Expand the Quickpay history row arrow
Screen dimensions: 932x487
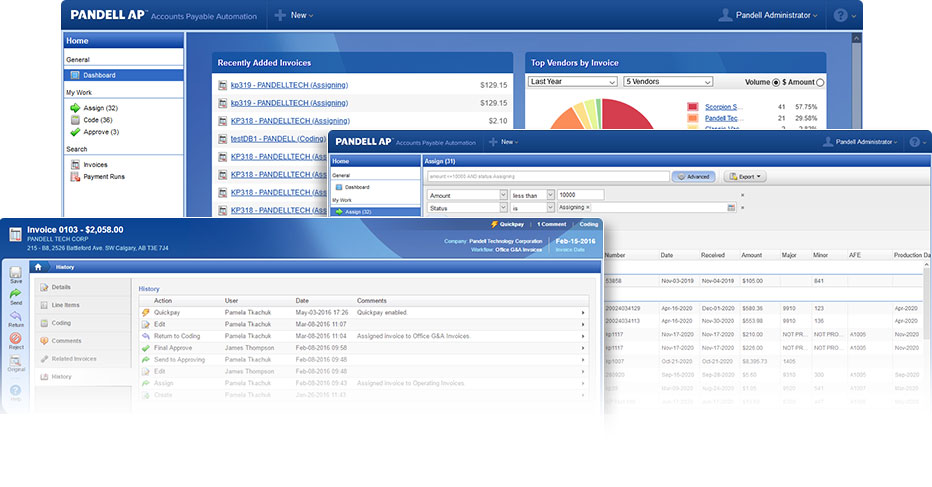click(x=582, y=313)
